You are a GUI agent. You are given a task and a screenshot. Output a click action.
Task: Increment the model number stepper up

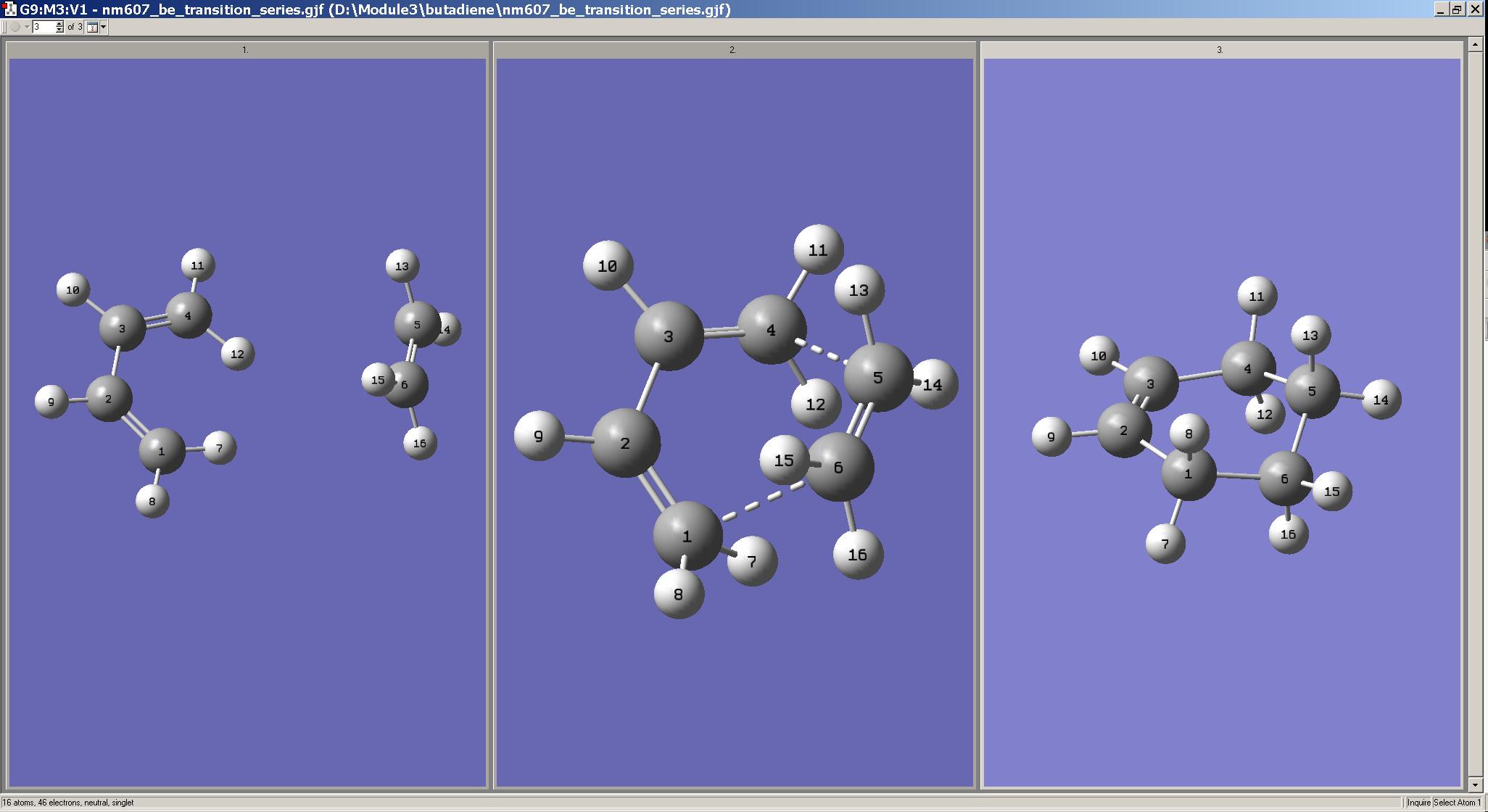59,24
